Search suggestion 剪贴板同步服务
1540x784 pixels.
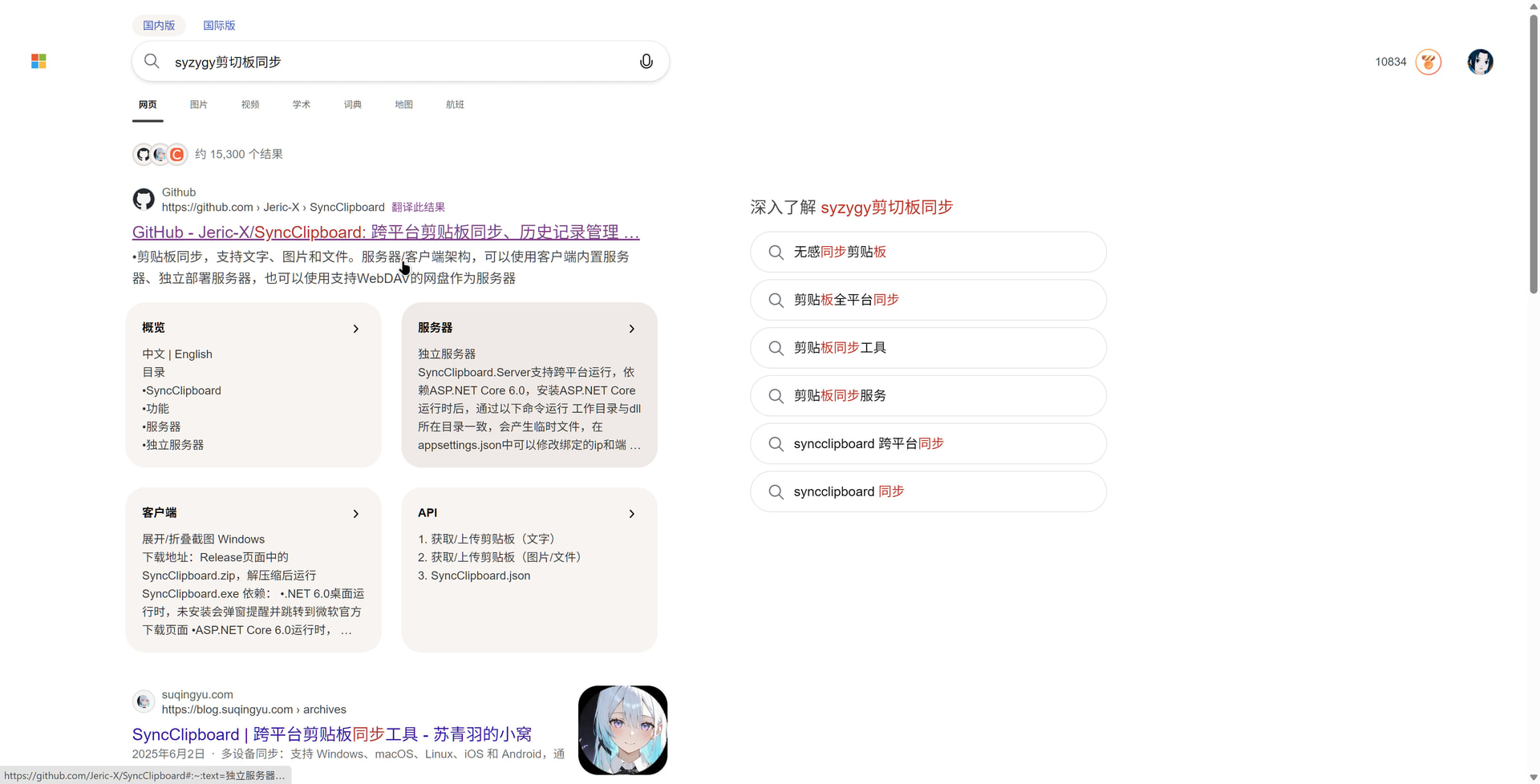928,396
